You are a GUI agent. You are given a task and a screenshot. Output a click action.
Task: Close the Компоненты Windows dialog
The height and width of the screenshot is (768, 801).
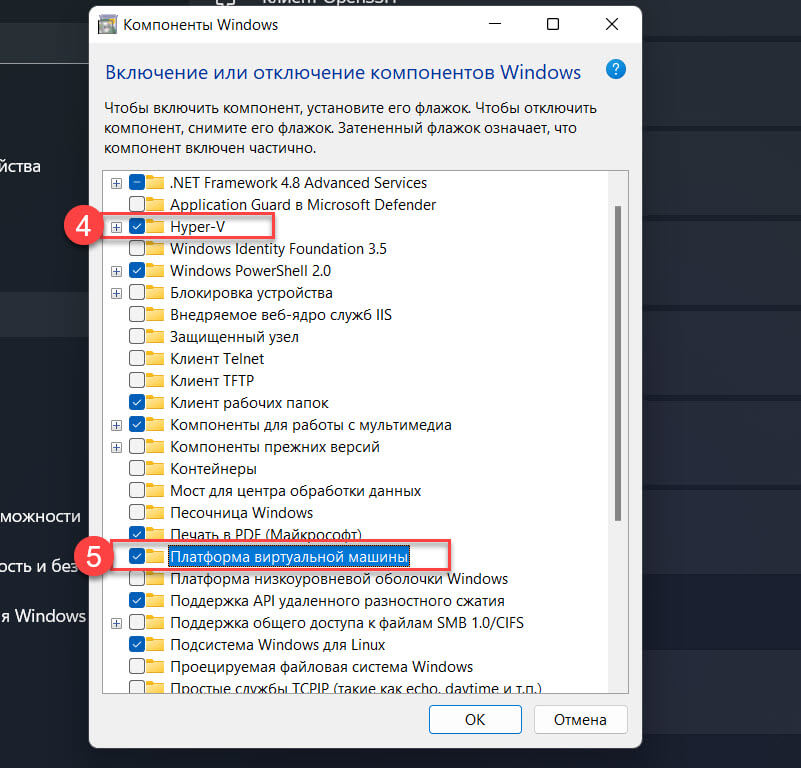coord(611,24)
